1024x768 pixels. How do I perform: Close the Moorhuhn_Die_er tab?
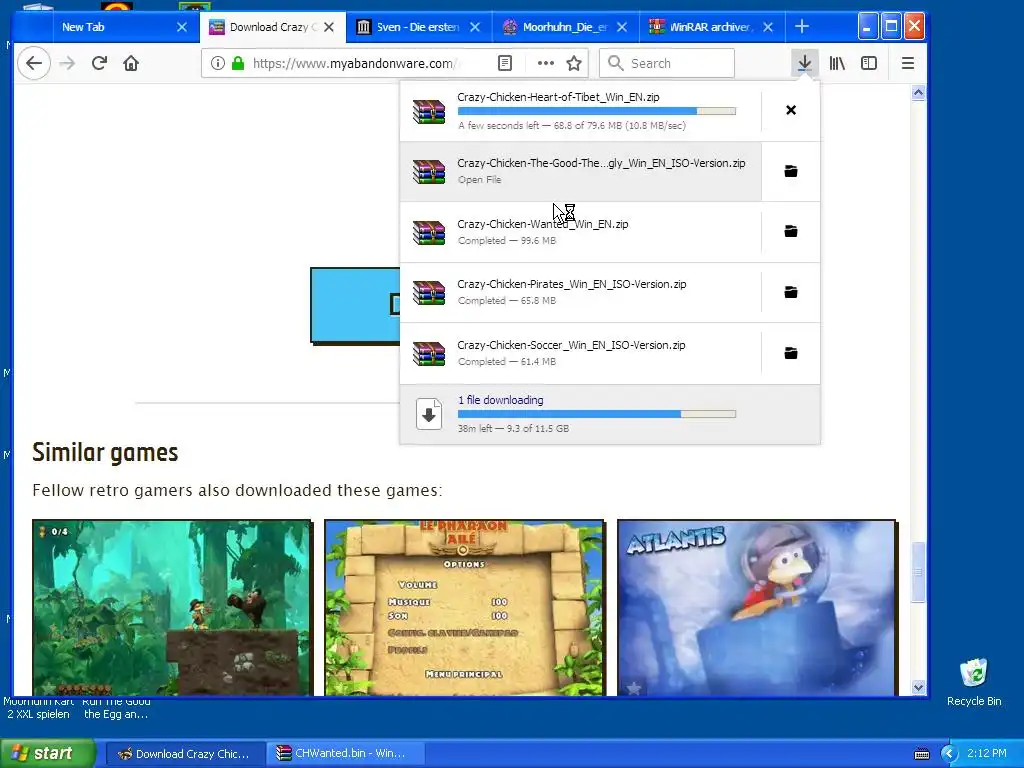622,27
